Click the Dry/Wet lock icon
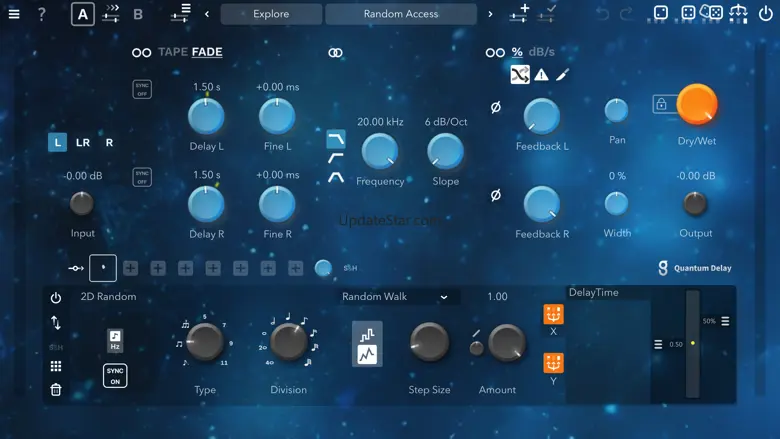Image resolution: width=780 pixels, height=439 pixels. tap(660, 104)
